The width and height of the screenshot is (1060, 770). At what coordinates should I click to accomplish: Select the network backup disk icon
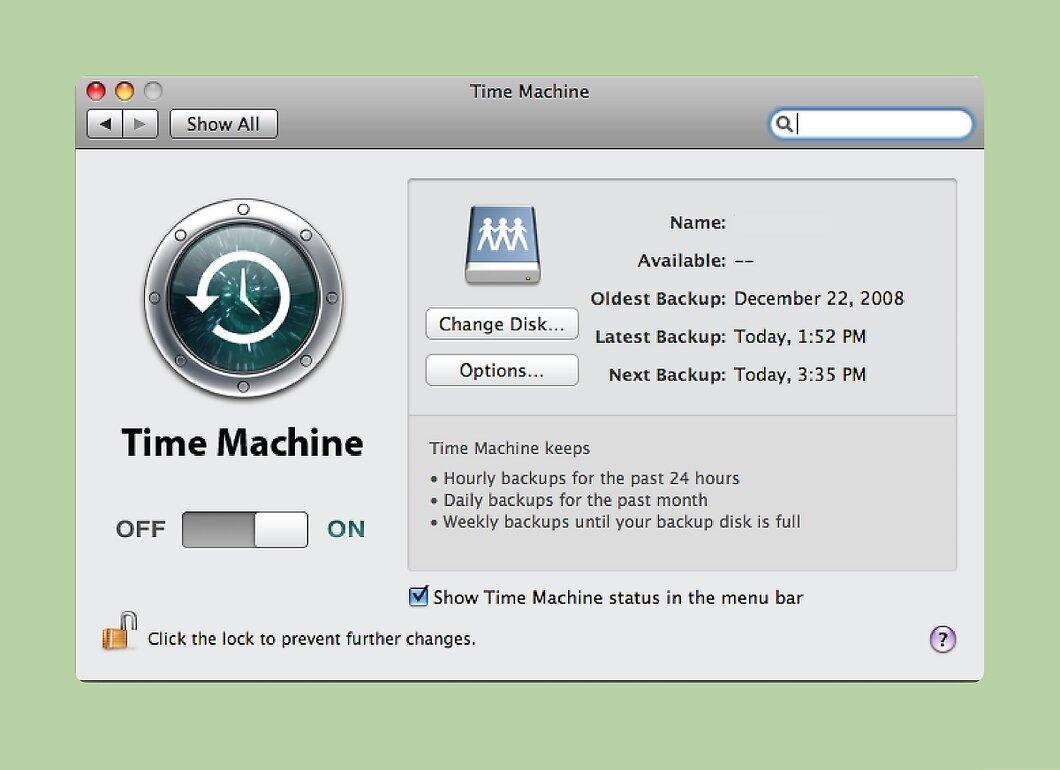(x=502, y=245)
